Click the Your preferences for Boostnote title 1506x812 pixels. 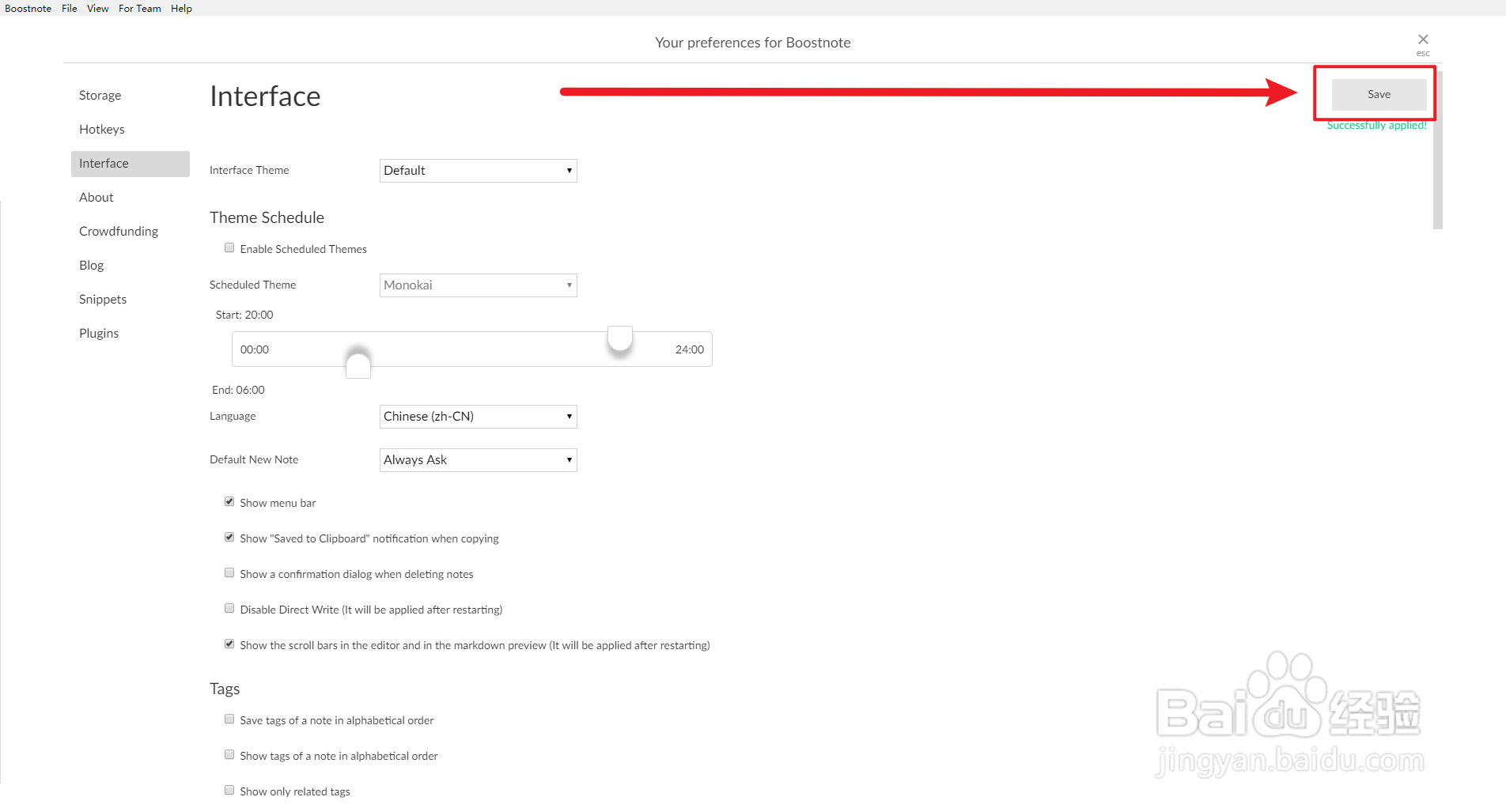753,43
